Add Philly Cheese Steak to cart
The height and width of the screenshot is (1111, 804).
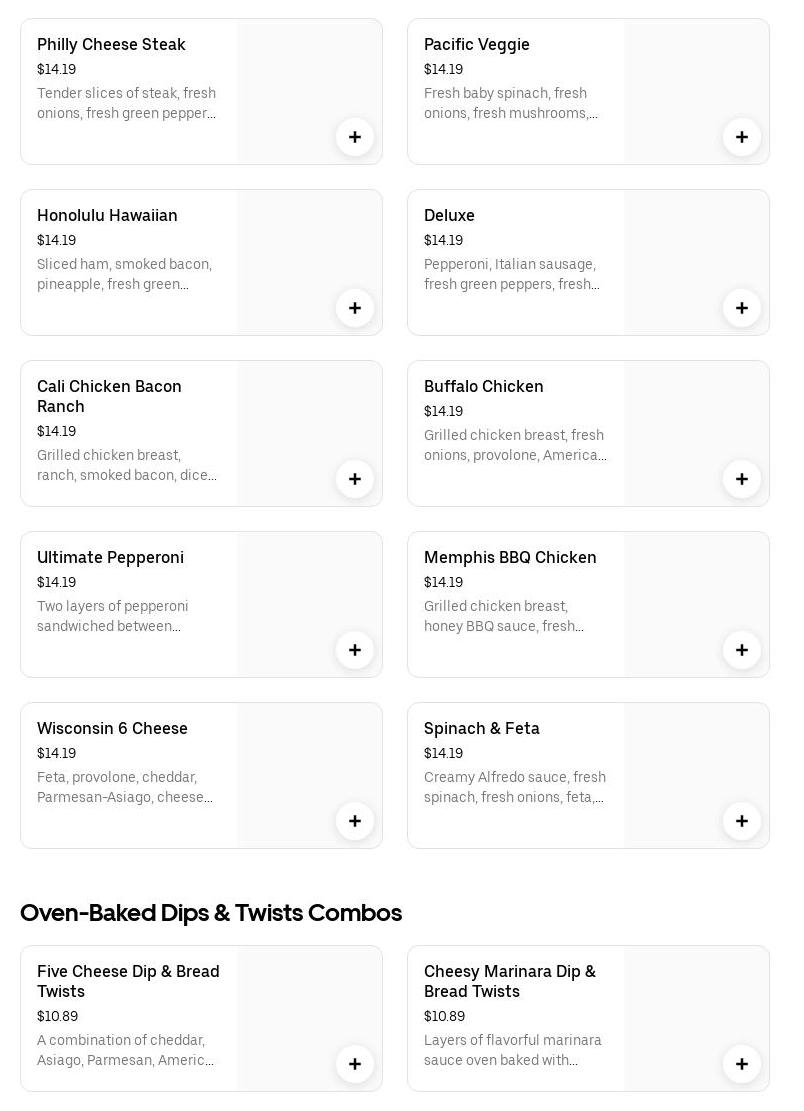point(355,137)
